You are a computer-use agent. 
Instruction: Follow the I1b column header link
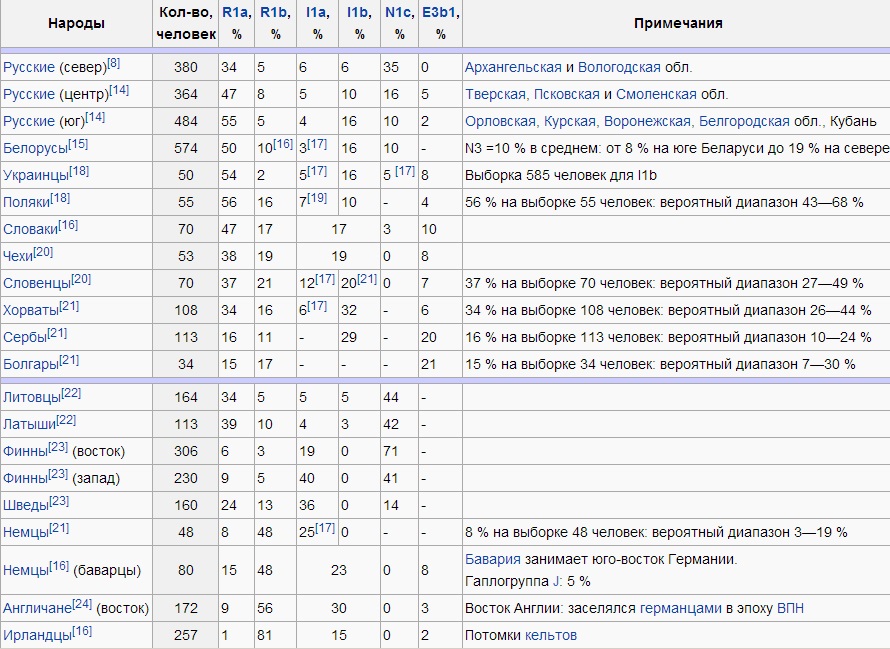pyautogui.click(x=358, y=12)
